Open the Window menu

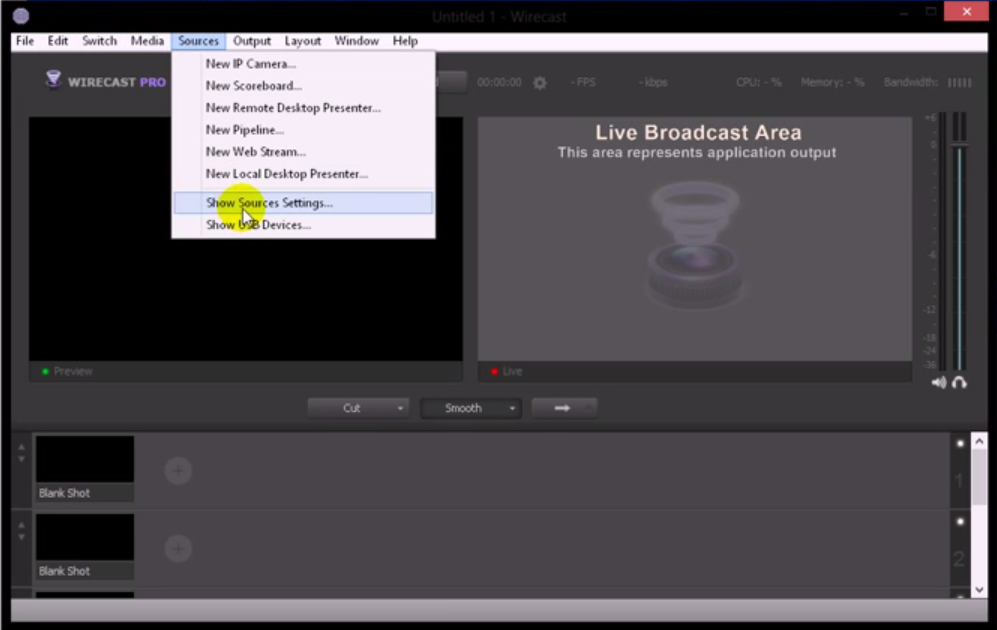[x=357, y=41]
